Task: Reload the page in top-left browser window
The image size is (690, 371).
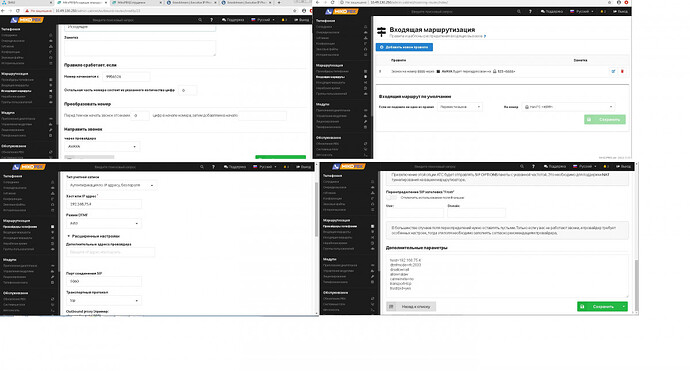Action: point(18,11)
